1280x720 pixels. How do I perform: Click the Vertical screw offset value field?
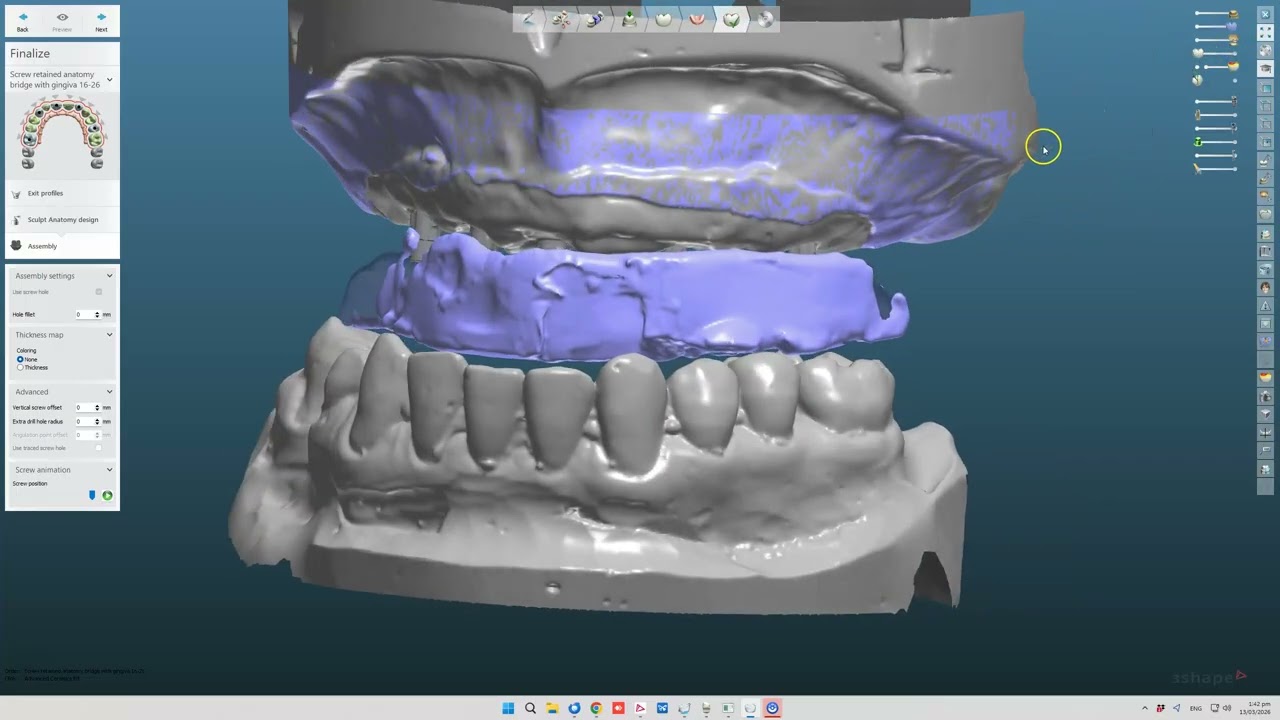coord(84,408)
